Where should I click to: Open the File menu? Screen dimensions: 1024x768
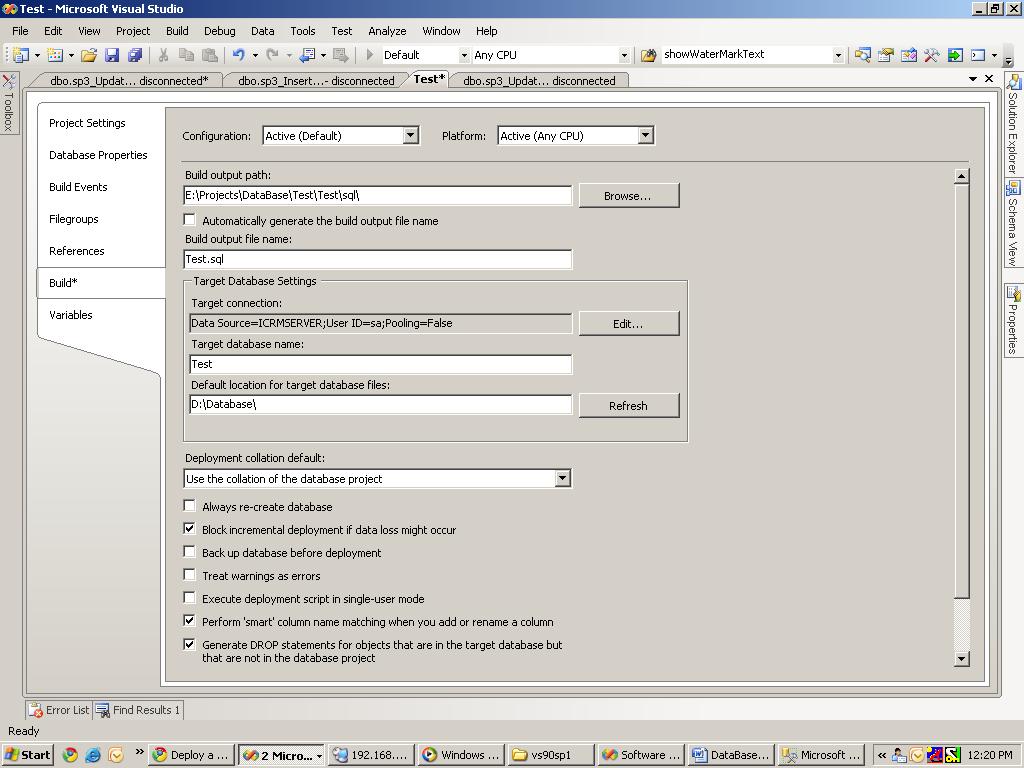(20, 31)
